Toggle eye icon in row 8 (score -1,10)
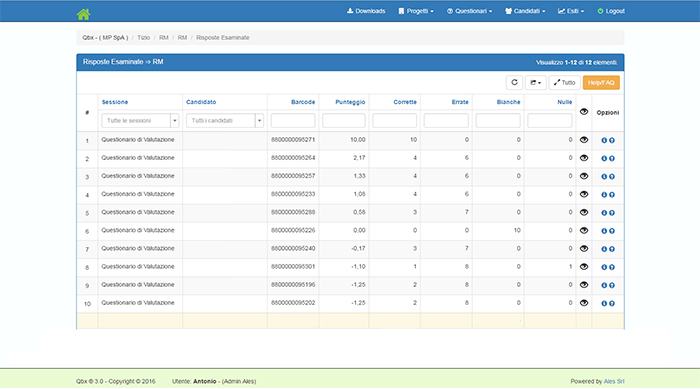This screenshot has width=700, height=389. pos(584,267)
